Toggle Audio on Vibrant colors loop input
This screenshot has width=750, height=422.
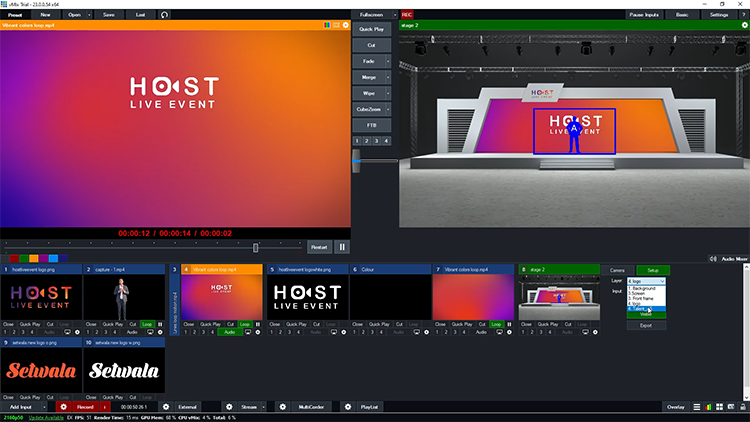pos(228,332)
